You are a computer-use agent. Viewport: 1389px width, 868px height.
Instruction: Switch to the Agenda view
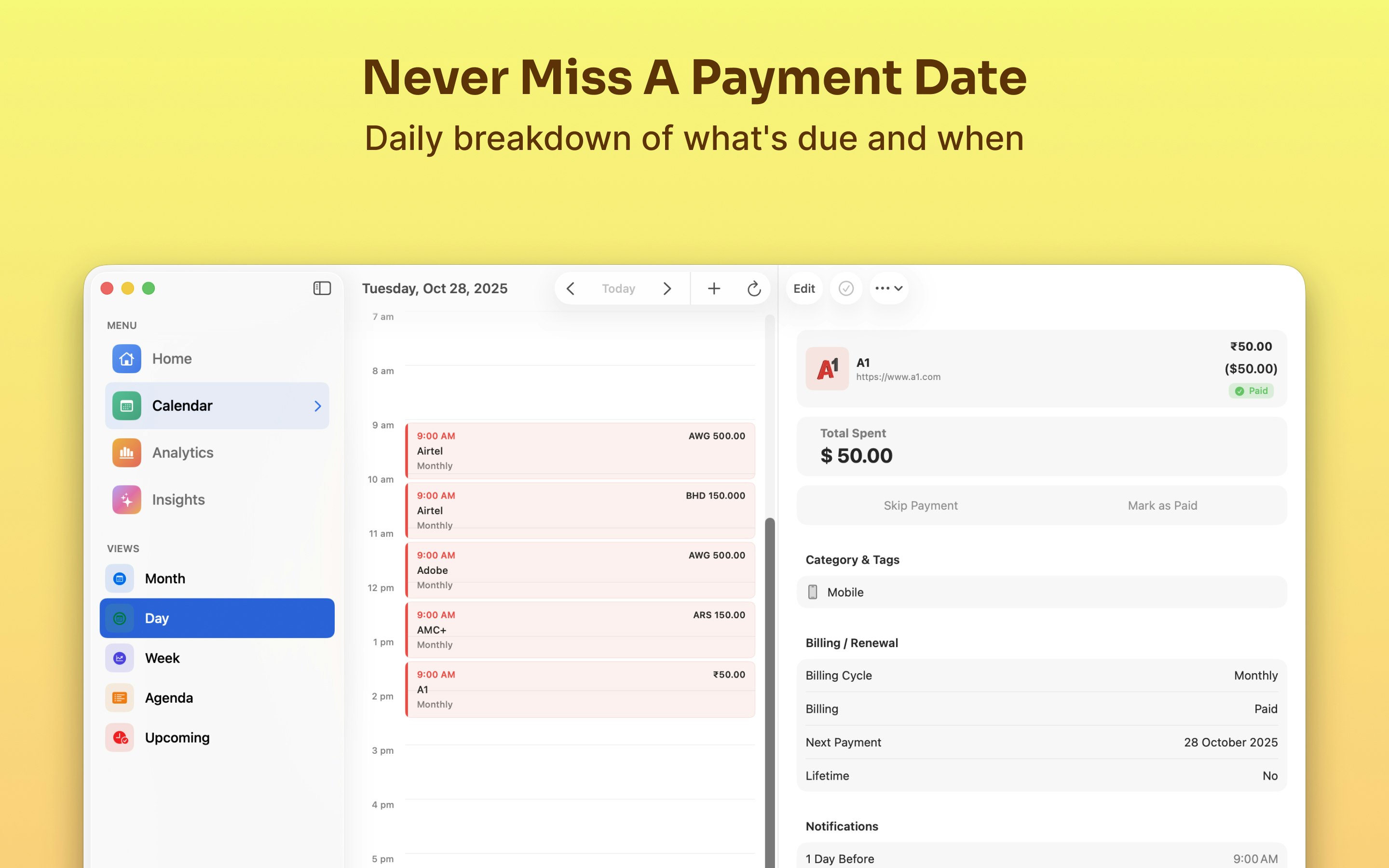169,698
